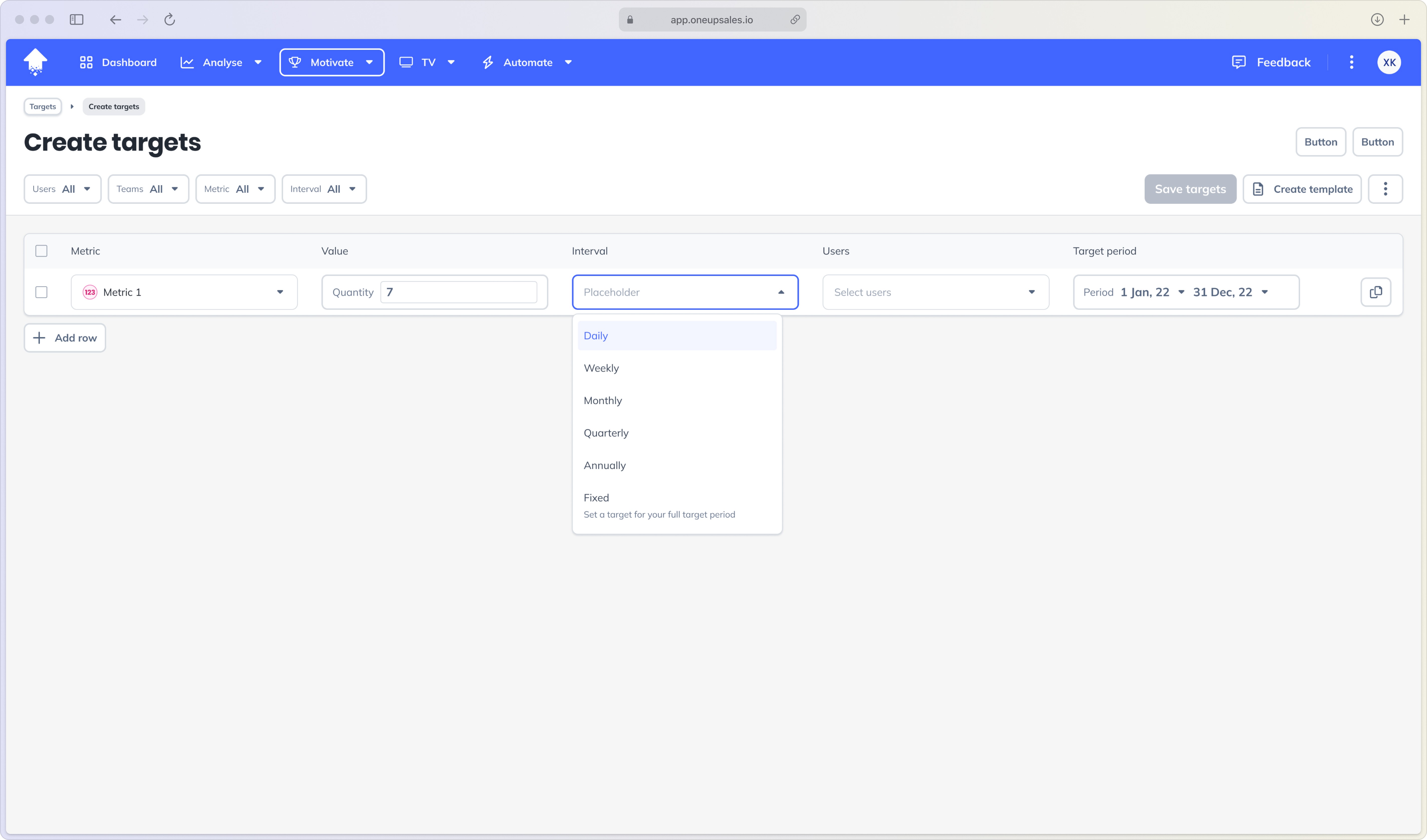This screenshot has width=1427, height=840.
Task: Click the Motivate navigation icon
Action: pos(296,62)
